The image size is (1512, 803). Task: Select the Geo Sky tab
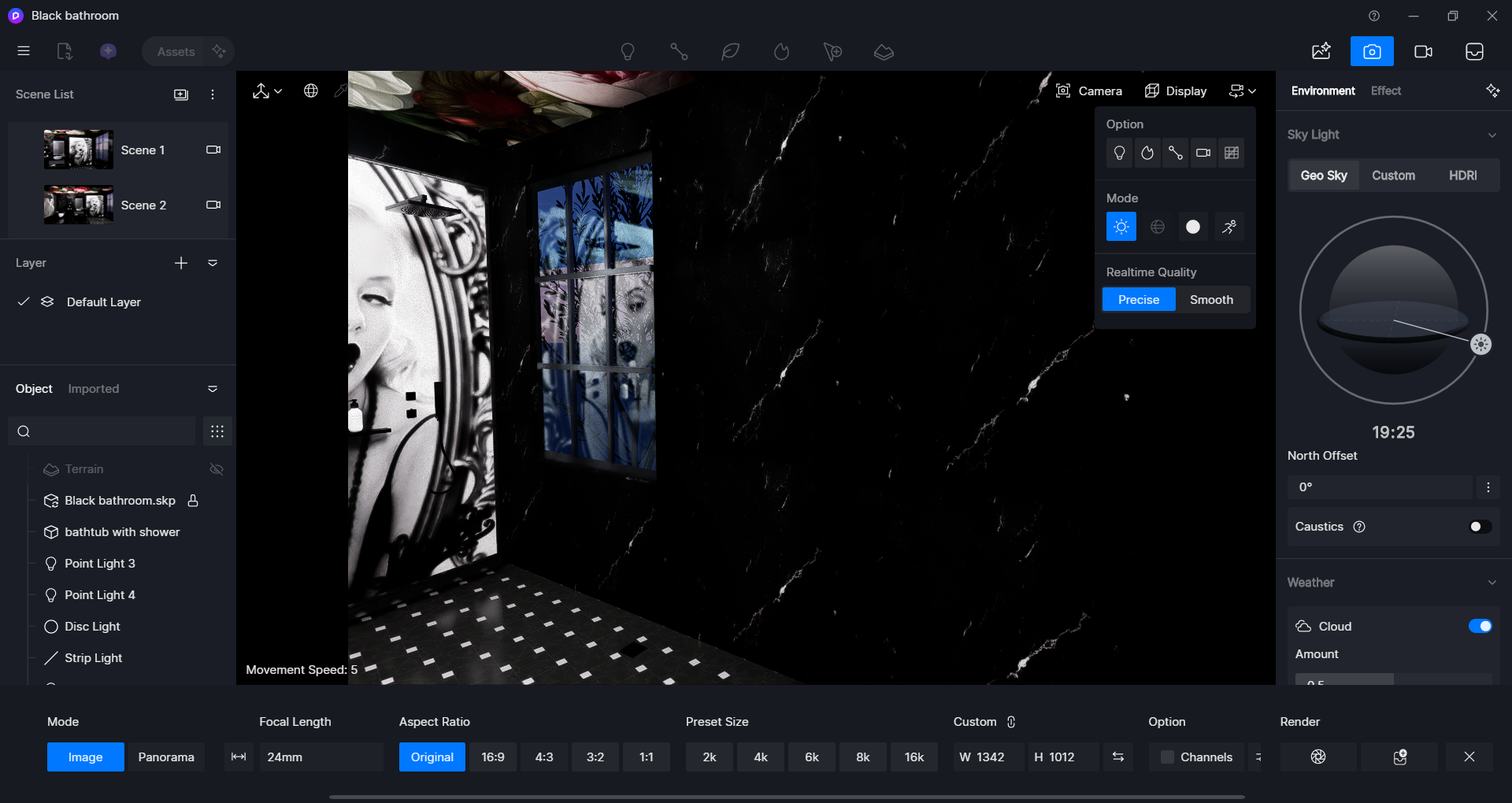pos(1324,176)
